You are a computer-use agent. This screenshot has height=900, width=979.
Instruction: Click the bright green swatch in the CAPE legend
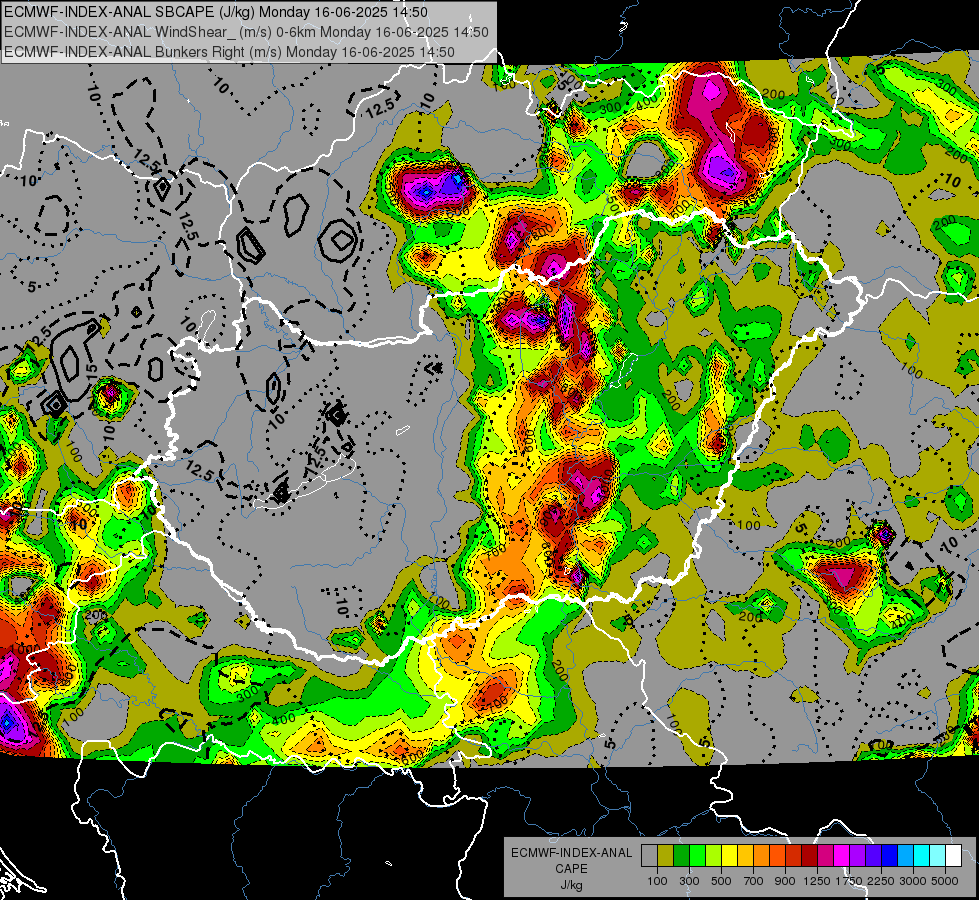click(x=697, y=856)
